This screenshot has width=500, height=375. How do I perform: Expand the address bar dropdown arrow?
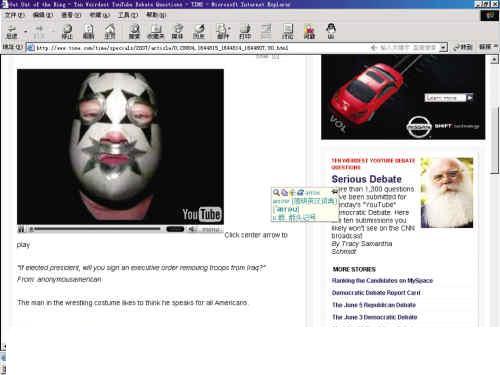[443, 48]
